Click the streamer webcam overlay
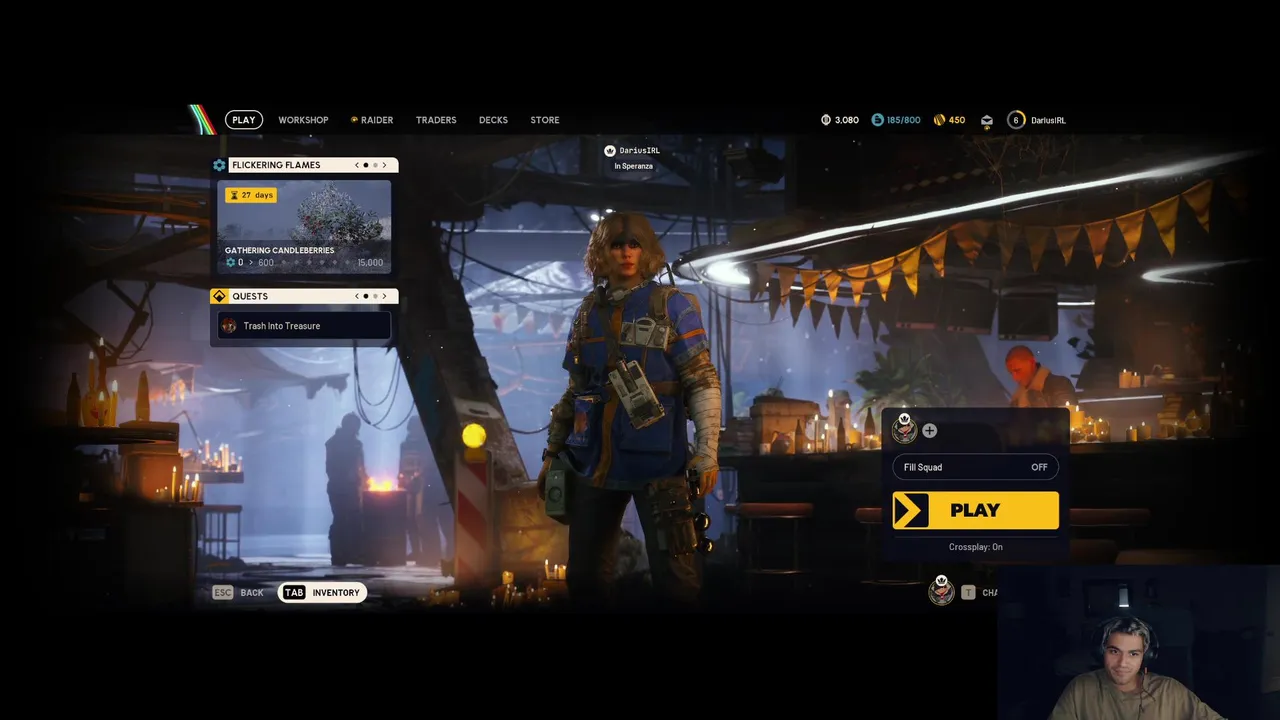The height and width of the screenshot is (720, 1280). coord(1138,642)
